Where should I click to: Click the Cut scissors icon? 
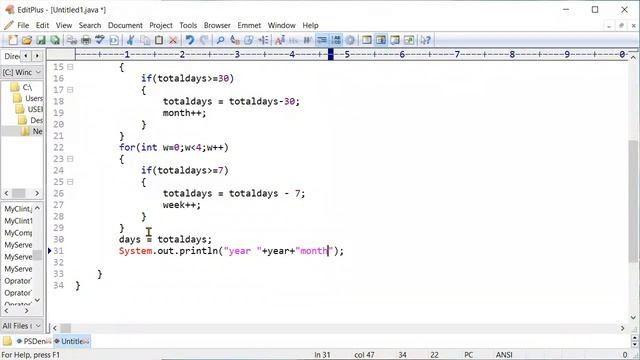click(131, 40)
